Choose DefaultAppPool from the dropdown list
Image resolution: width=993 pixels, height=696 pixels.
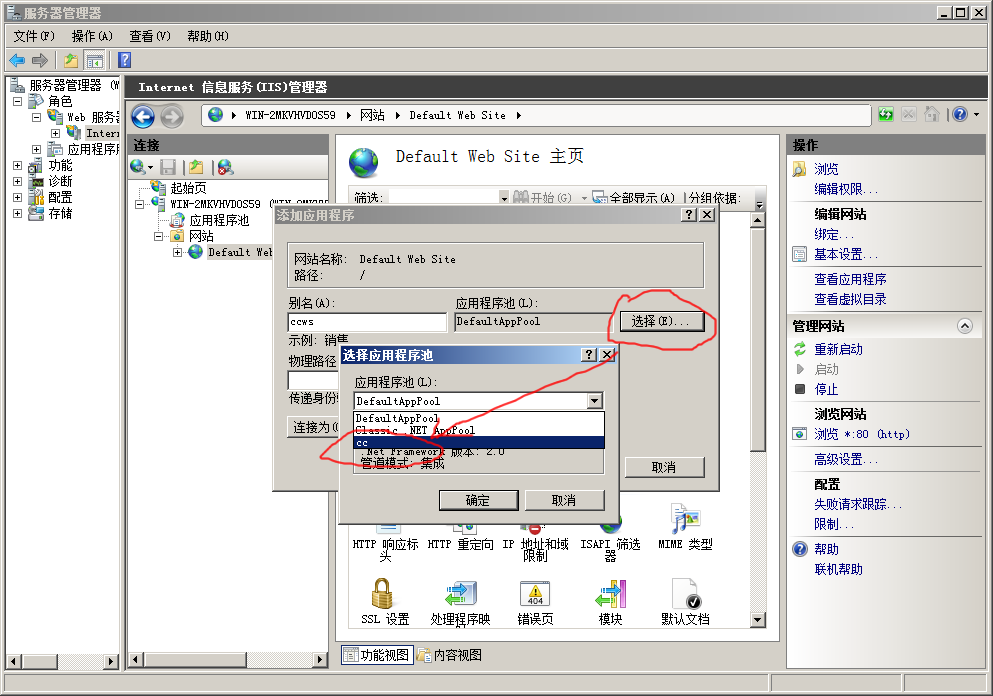tap(478, 418)
